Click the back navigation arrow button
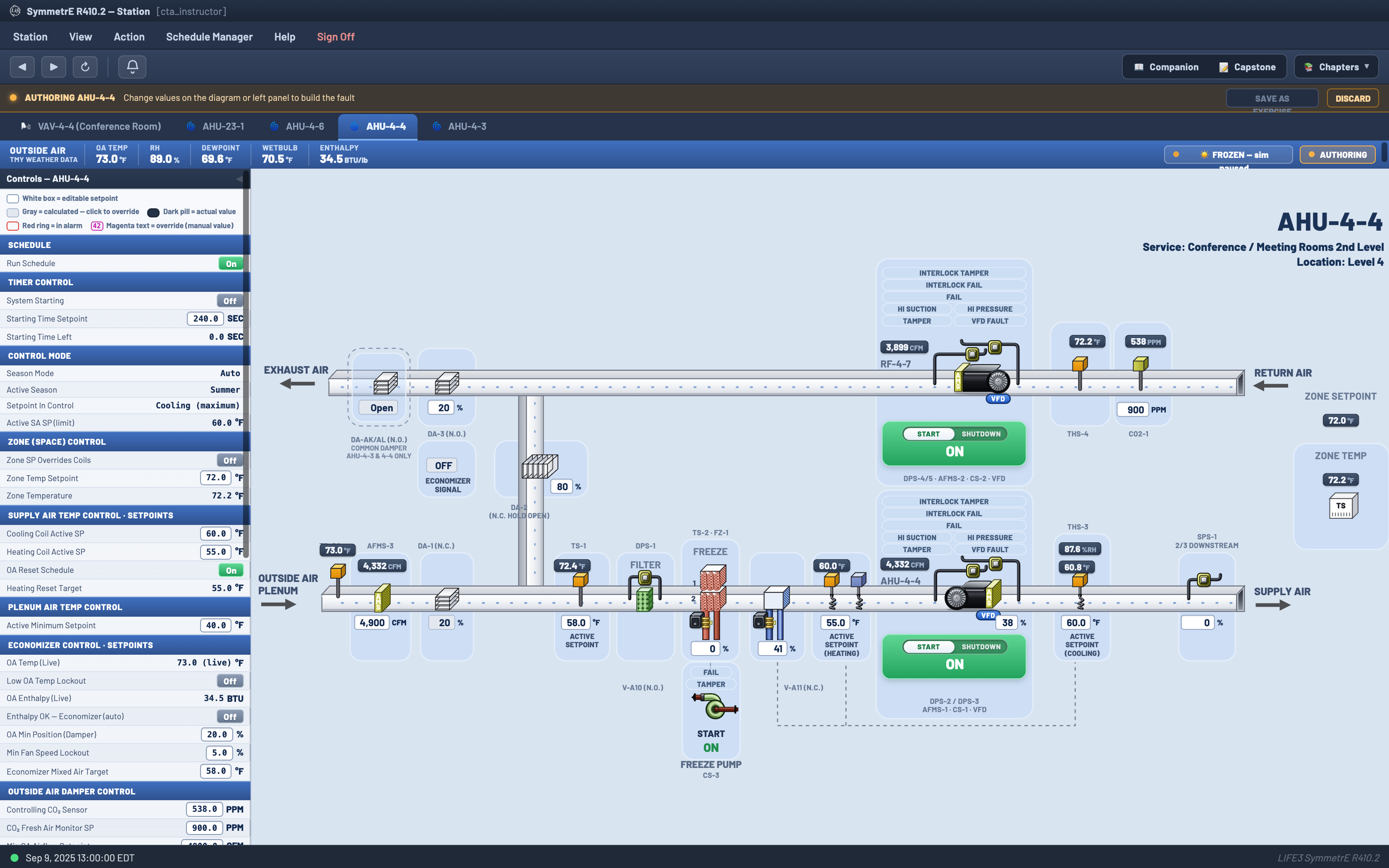 pos(22,67)
